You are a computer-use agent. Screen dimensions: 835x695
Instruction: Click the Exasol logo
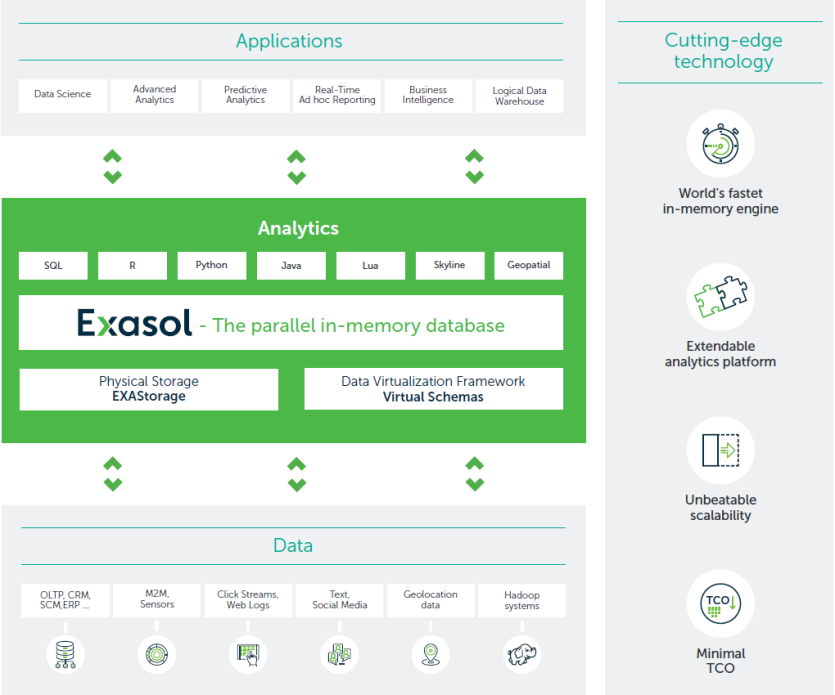click(x=134, y=323)
